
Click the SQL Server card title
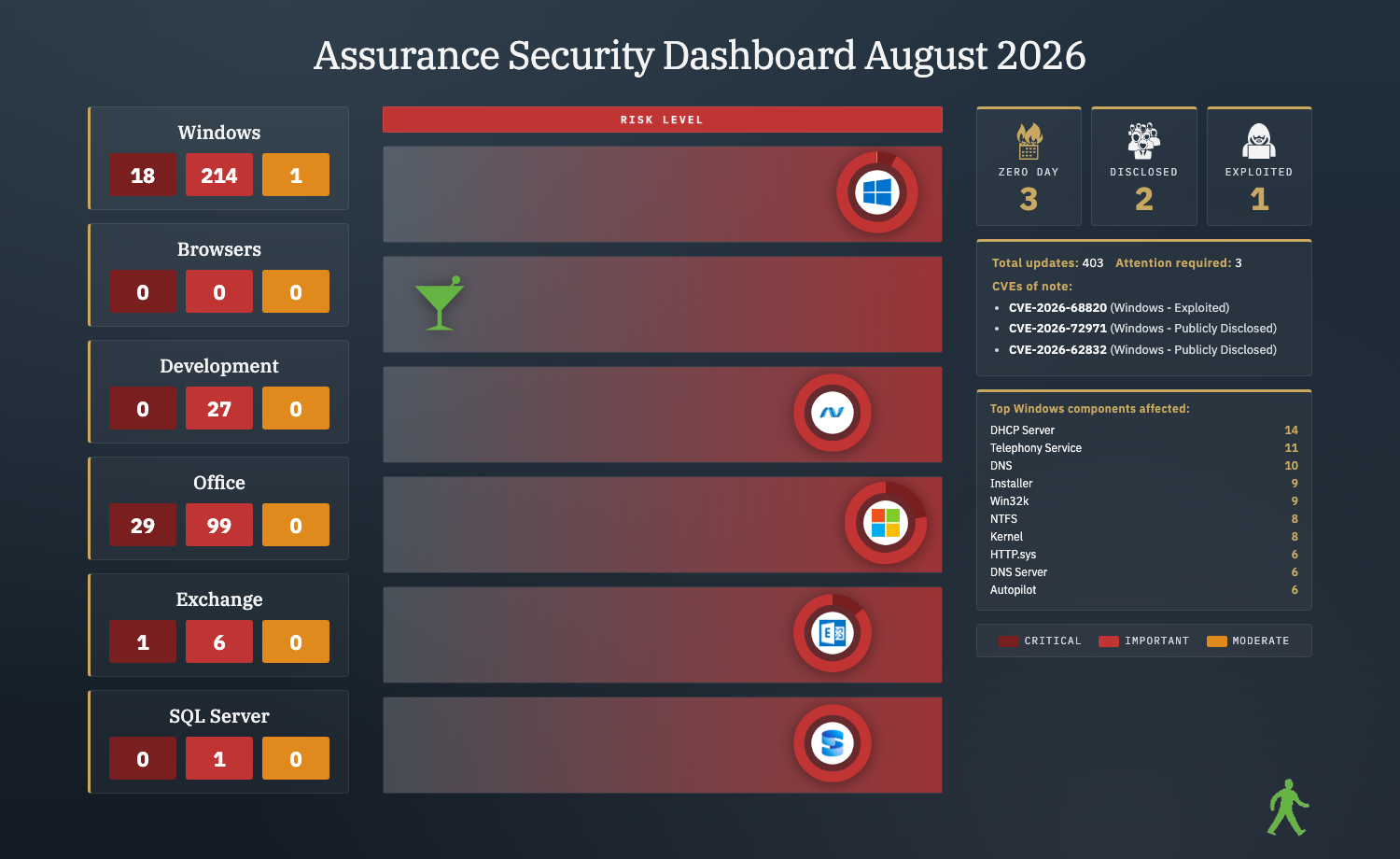(x=219, y=716)
